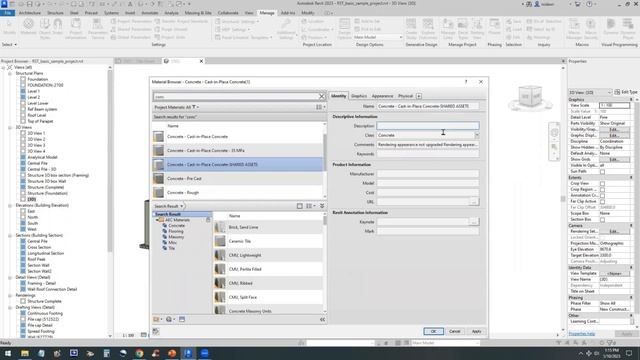Viewport: 640px width, 360px height.
Task: Open library view options list icon
Action: 310,206
